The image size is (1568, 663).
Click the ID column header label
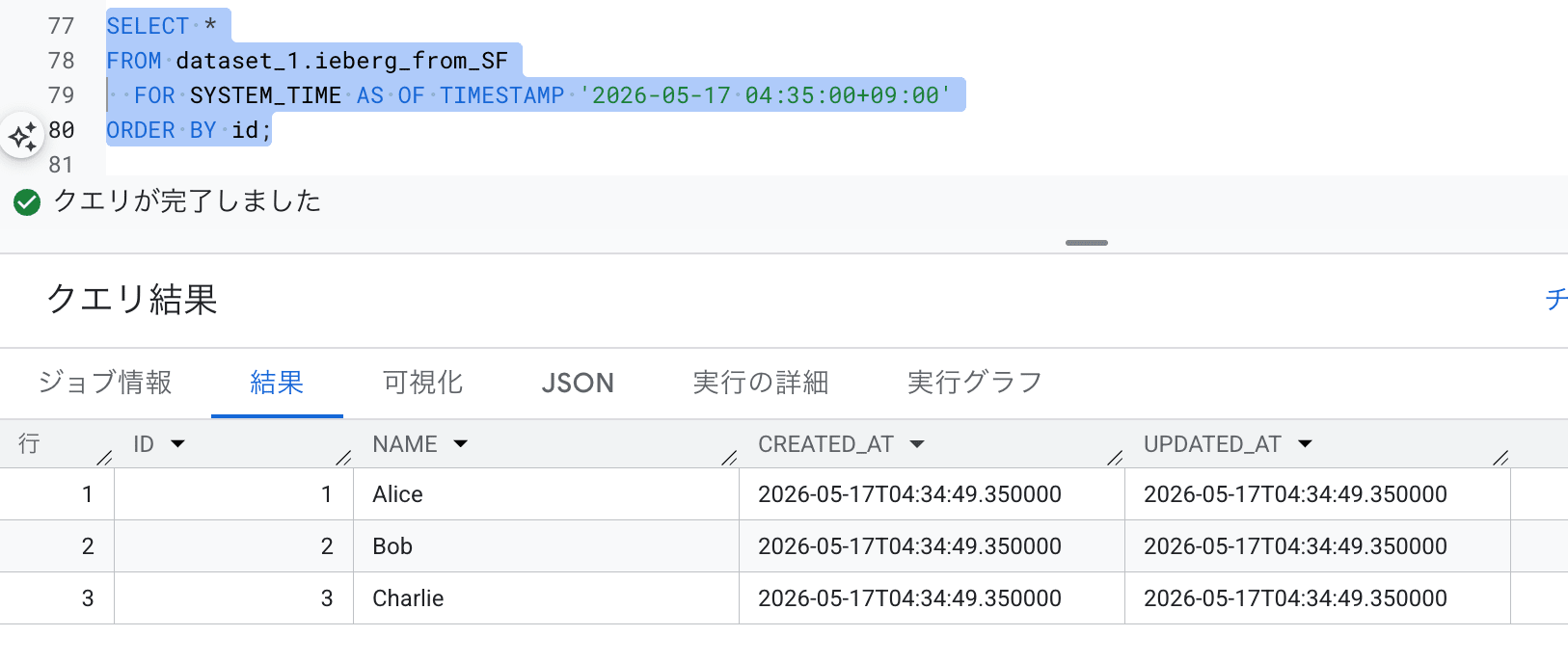tap(144, 444)
